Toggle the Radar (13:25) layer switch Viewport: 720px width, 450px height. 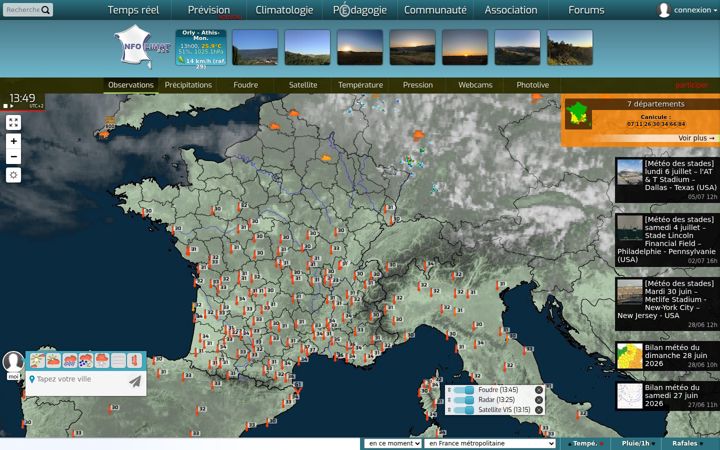pyautogui.click(x=463, y=400)
